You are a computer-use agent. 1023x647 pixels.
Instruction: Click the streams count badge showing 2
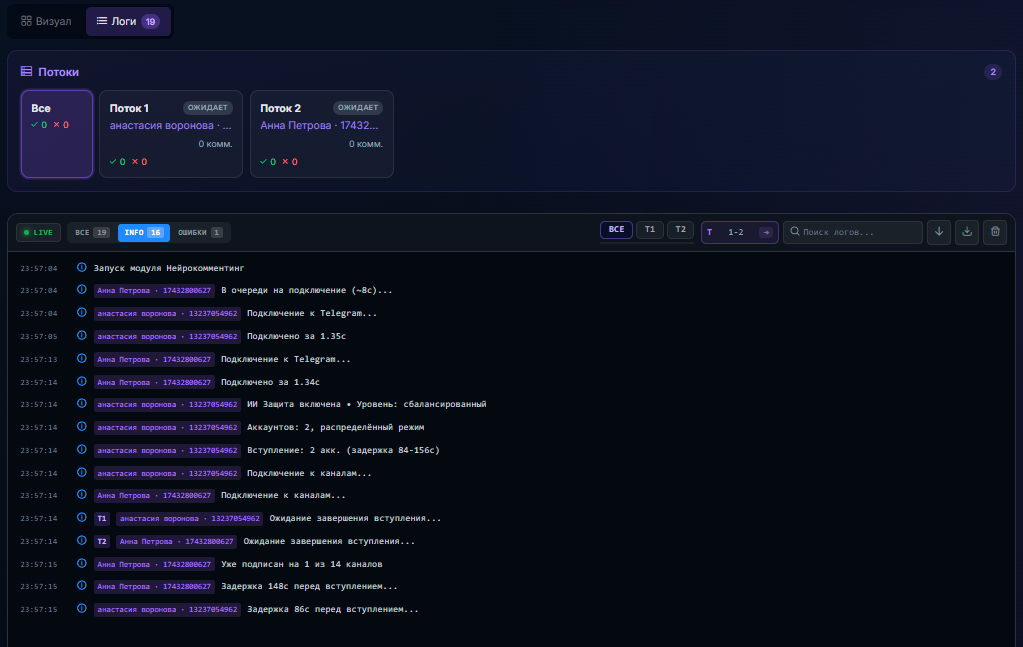coord(992,72)
